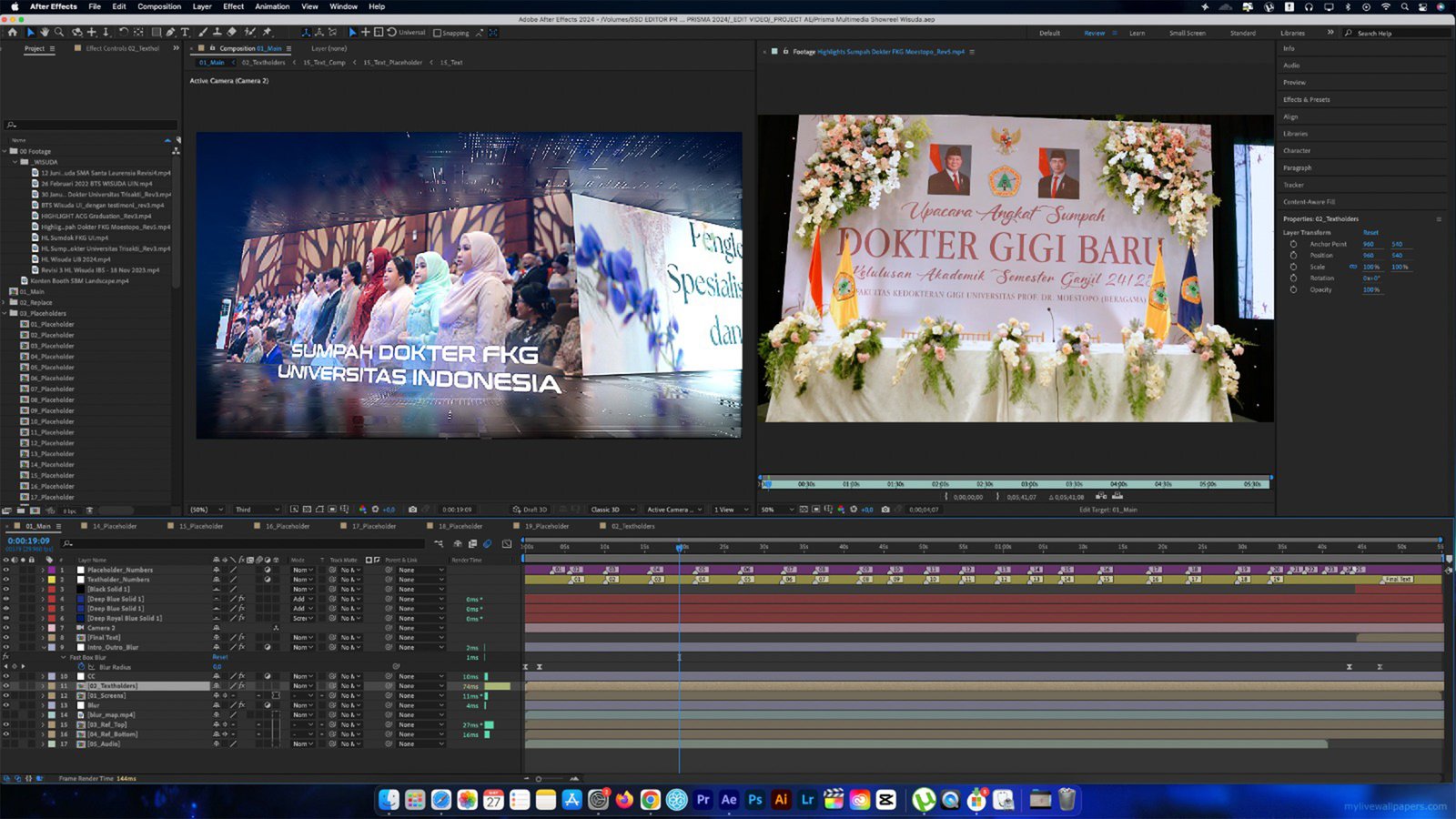Select the Brush tool
The width and height of the screenshot is (1456, 819).
202,32
